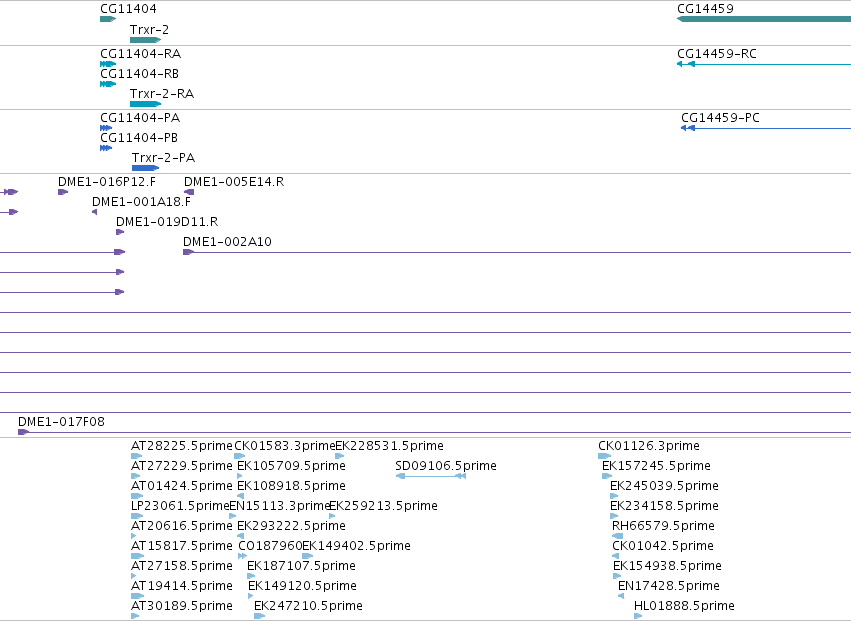Viewport: 851px width, 621px height.
Task: Select EST AT20616.5prime
Action: pos(182,527)
